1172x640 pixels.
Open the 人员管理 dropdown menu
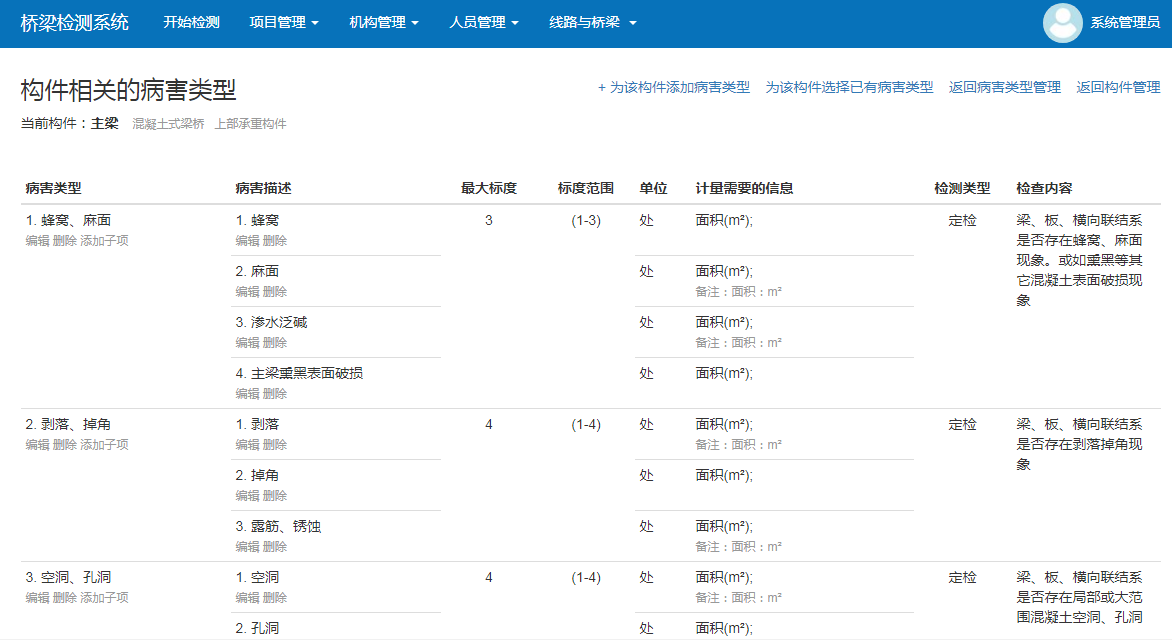point(484,23)
